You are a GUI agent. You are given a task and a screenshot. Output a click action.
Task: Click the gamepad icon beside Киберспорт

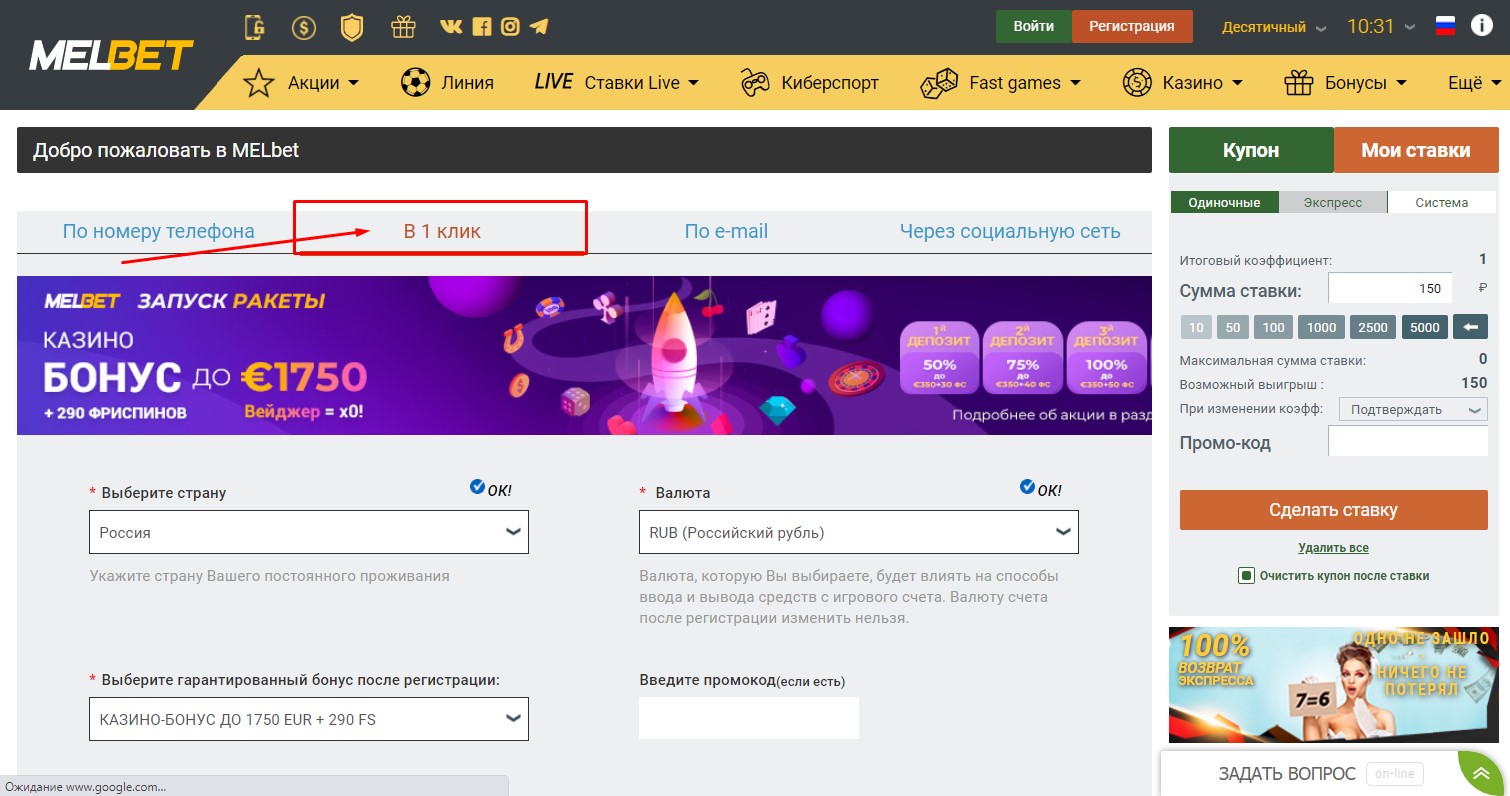[x=755, y=83]
